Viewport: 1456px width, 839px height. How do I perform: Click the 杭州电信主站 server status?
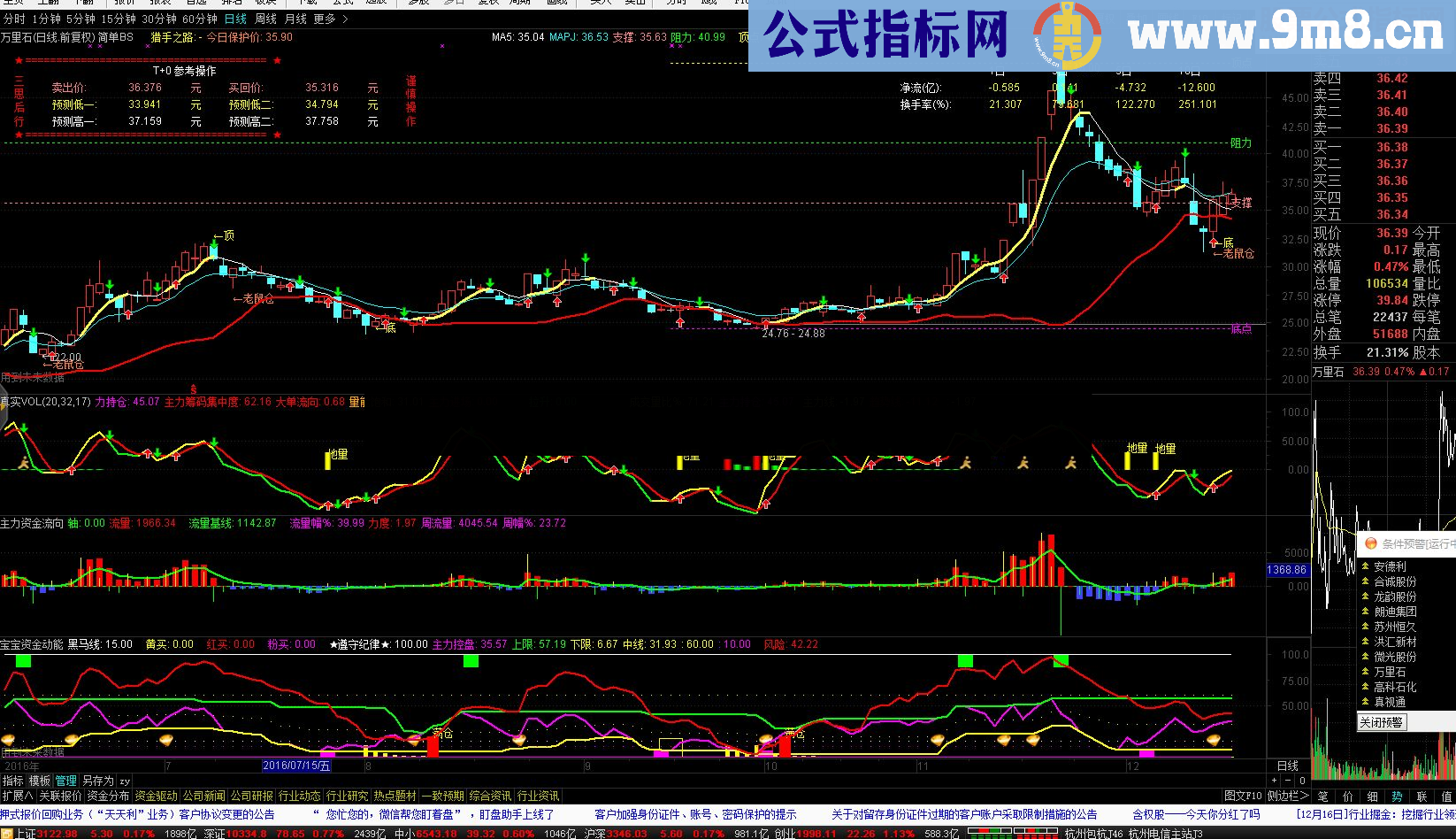click(x=1165, y=833)
